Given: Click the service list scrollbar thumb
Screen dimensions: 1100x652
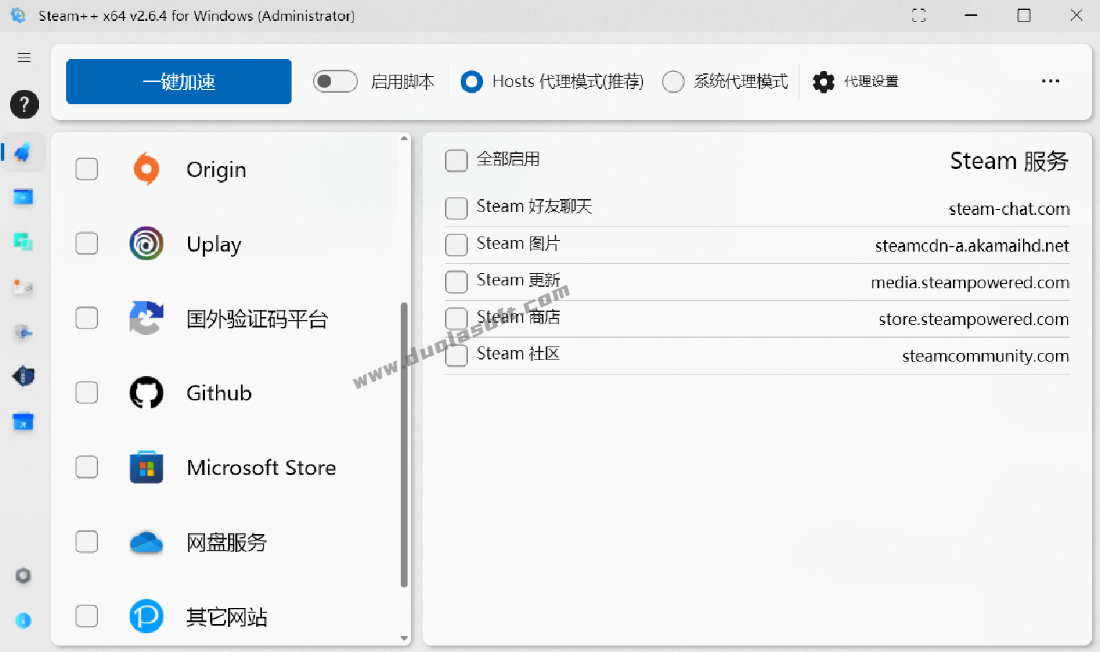Looking at the screenshot, I should 404,444.
